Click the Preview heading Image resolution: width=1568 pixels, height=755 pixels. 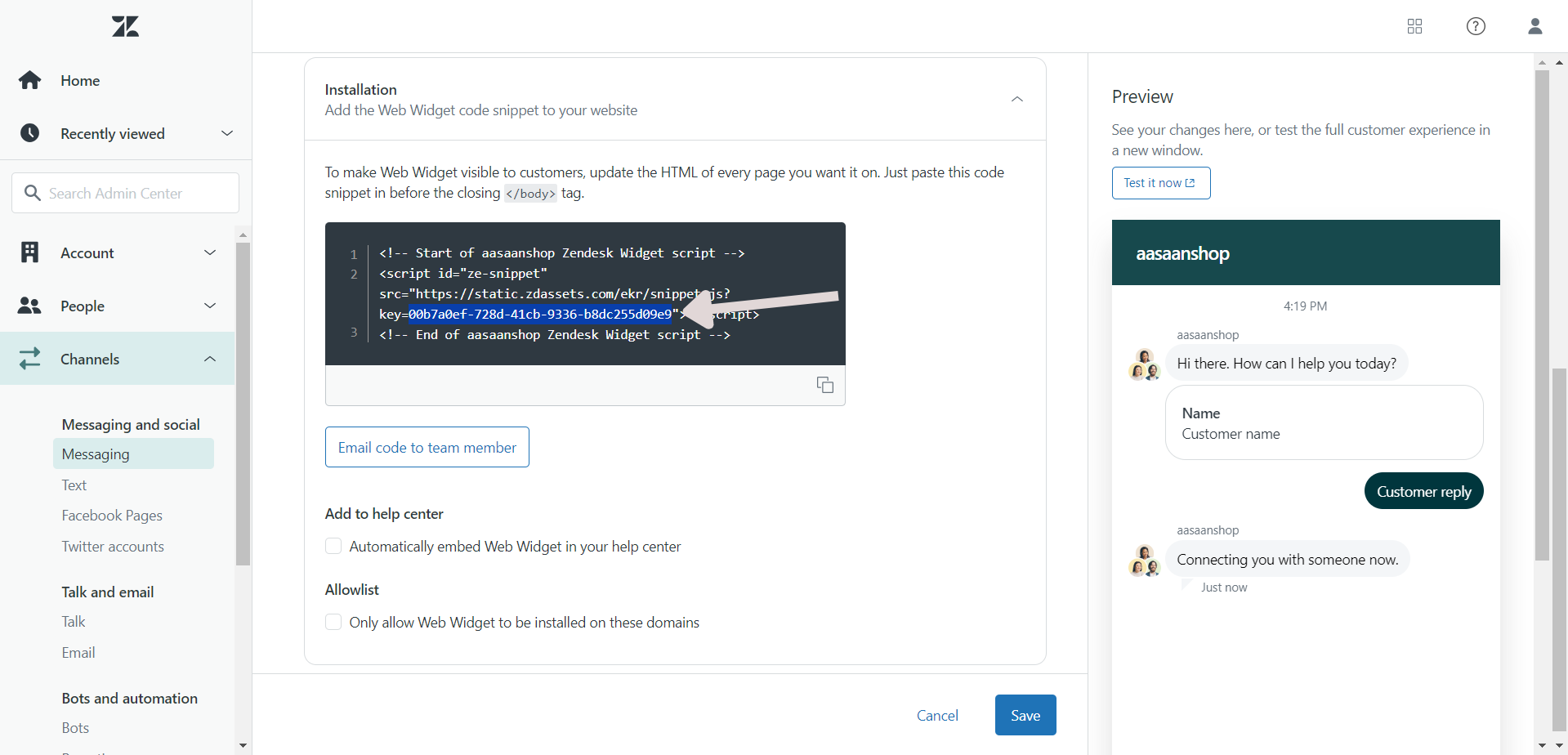click(1142, 96)
